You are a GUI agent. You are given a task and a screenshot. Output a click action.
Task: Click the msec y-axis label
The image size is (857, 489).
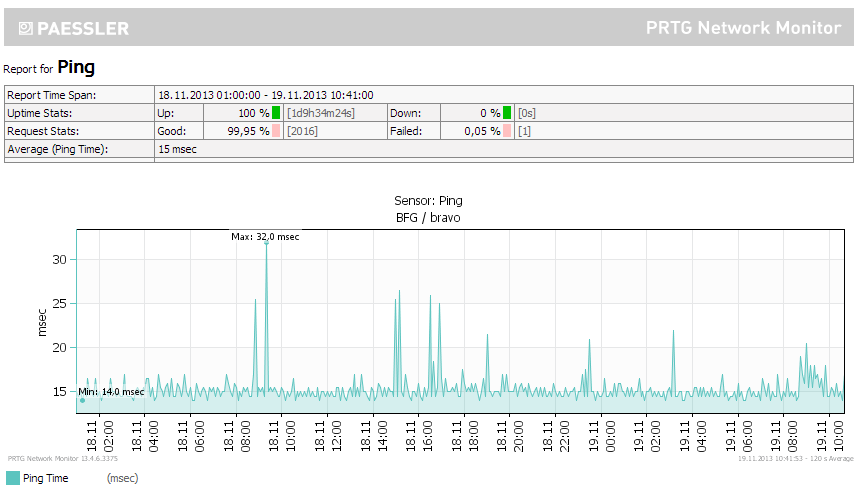pyautogui.click(x=42, y=322)
